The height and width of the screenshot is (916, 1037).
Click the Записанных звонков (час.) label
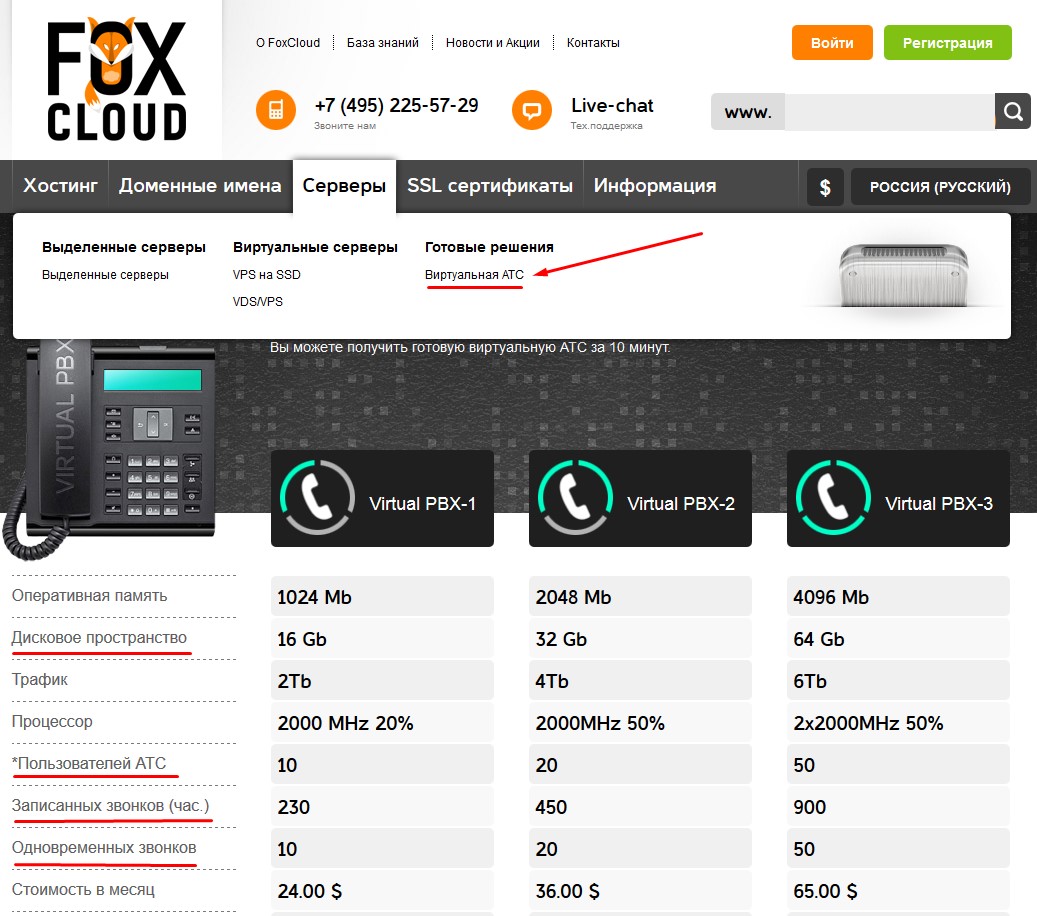point(110,806)
